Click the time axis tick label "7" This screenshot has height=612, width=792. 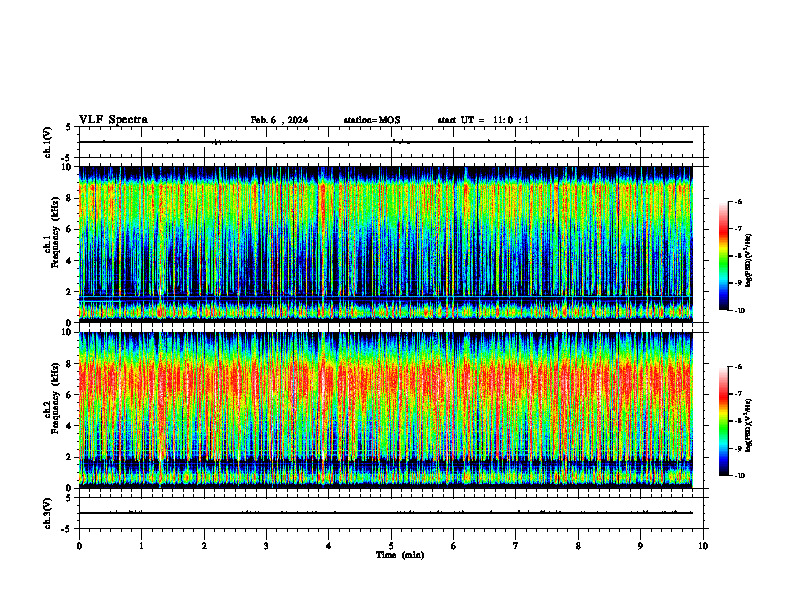coord(516,546)
